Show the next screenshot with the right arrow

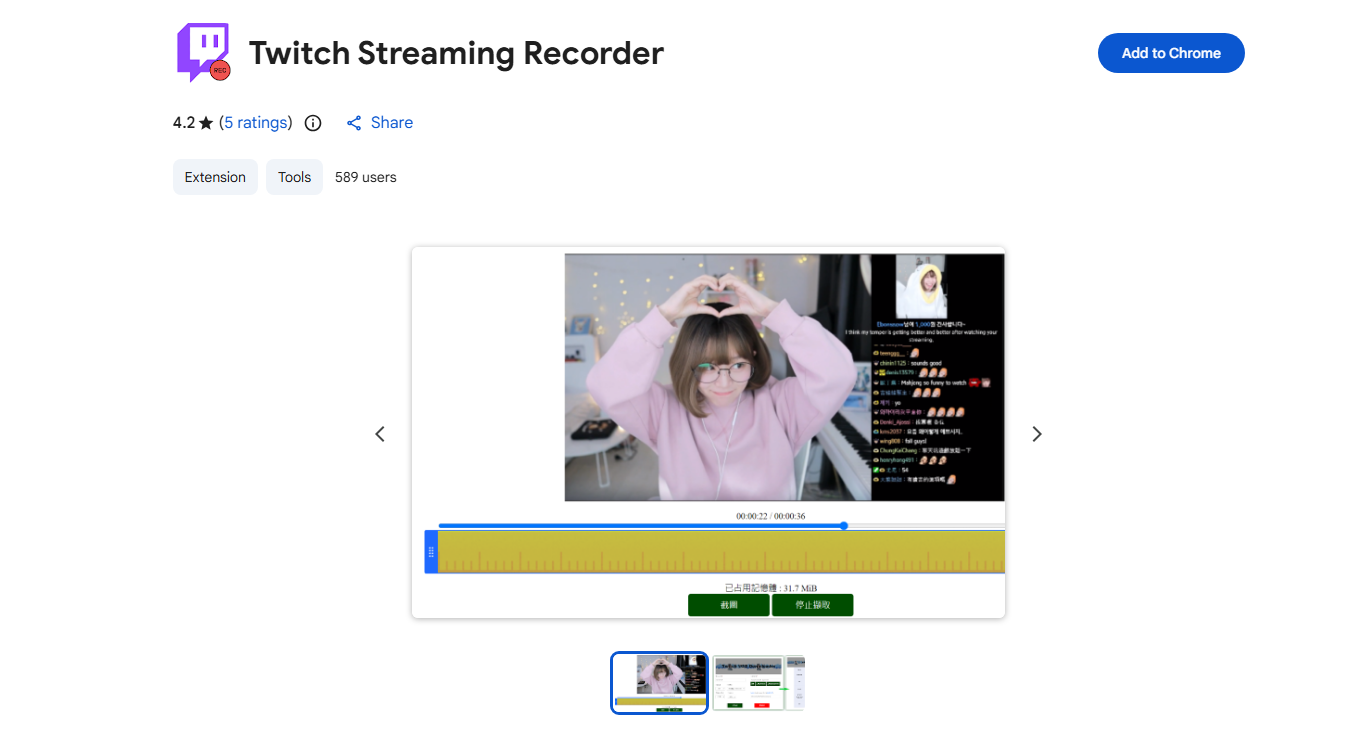pos(1036,434)
